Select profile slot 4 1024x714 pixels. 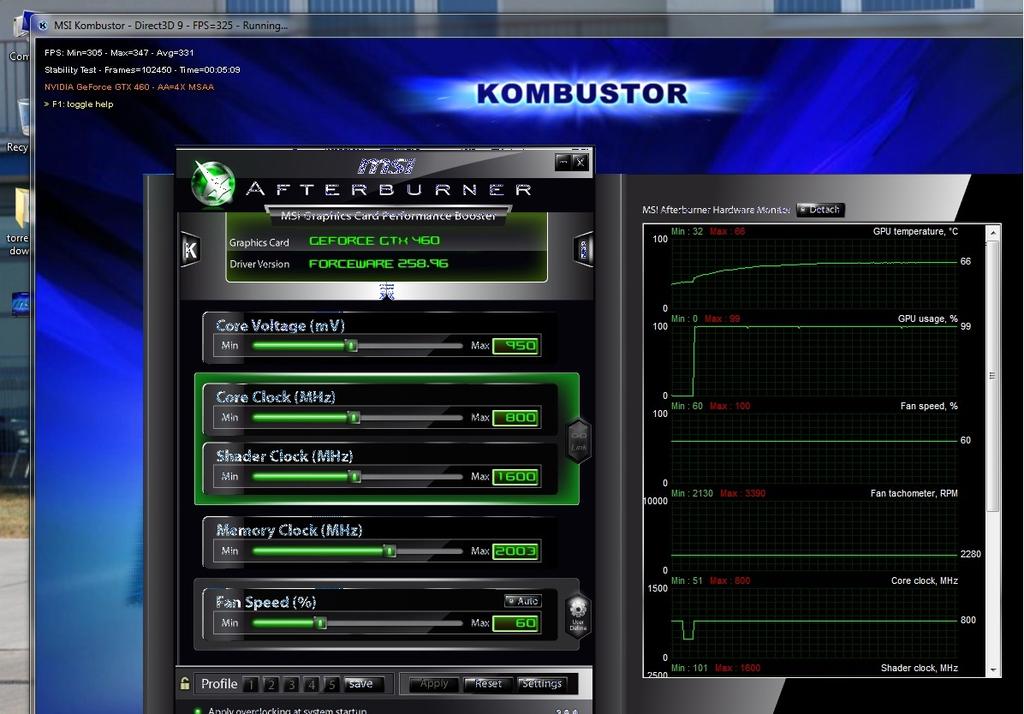[x=311, y=684]
